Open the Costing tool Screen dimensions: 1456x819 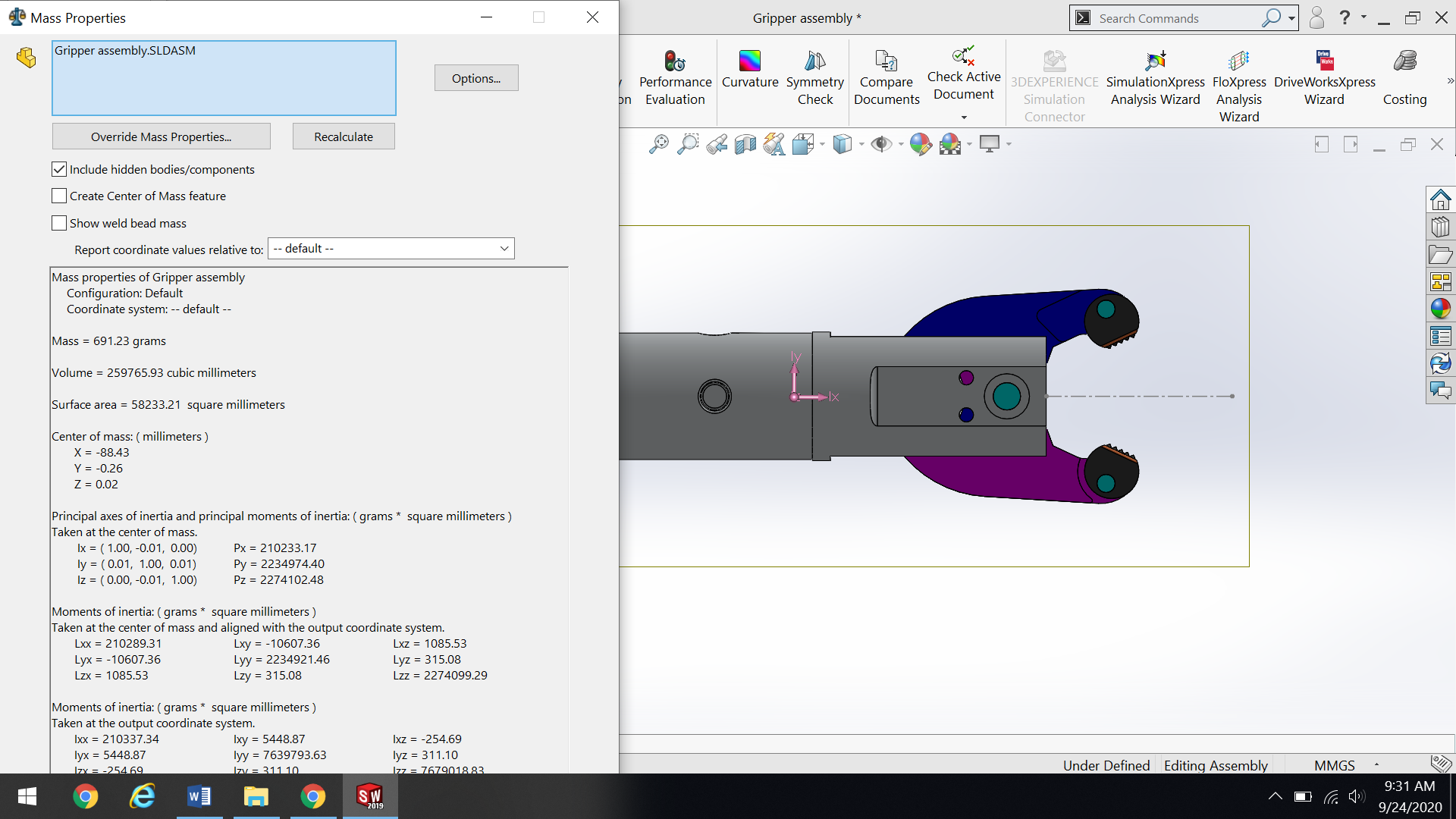1404,78
